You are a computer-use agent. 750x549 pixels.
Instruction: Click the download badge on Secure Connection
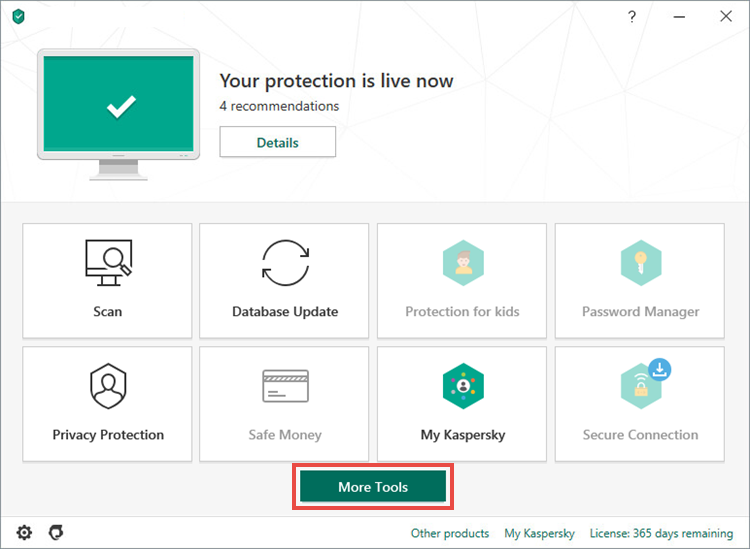660,370
